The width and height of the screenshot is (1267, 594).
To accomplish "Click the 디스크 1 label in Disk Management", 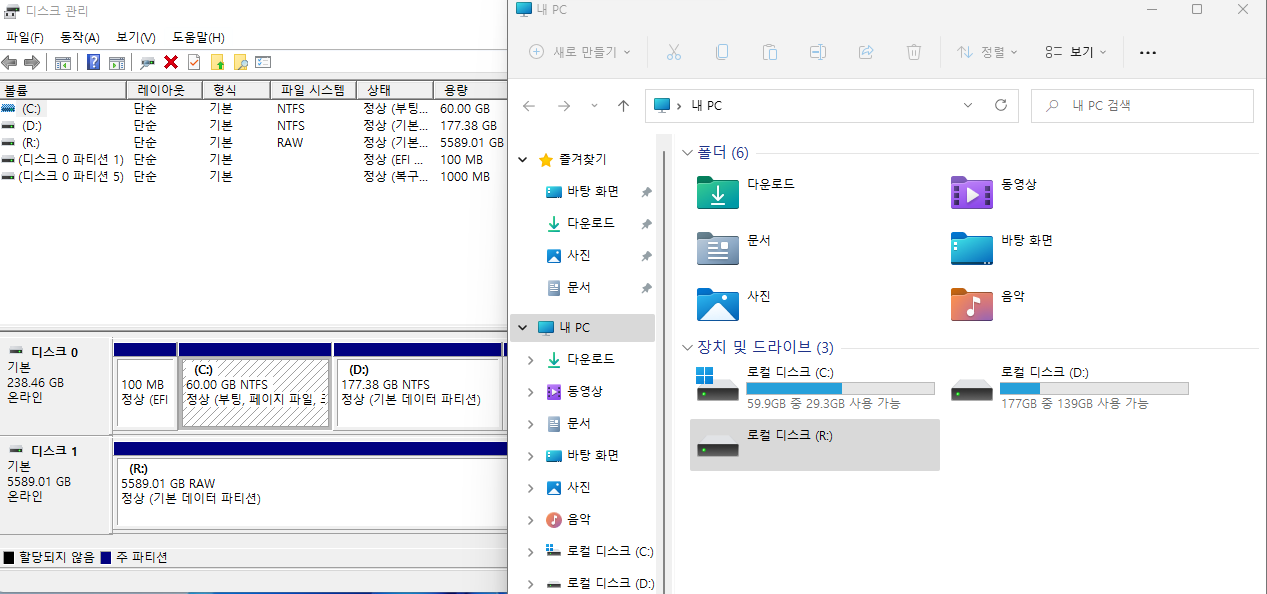I will 54,451.
